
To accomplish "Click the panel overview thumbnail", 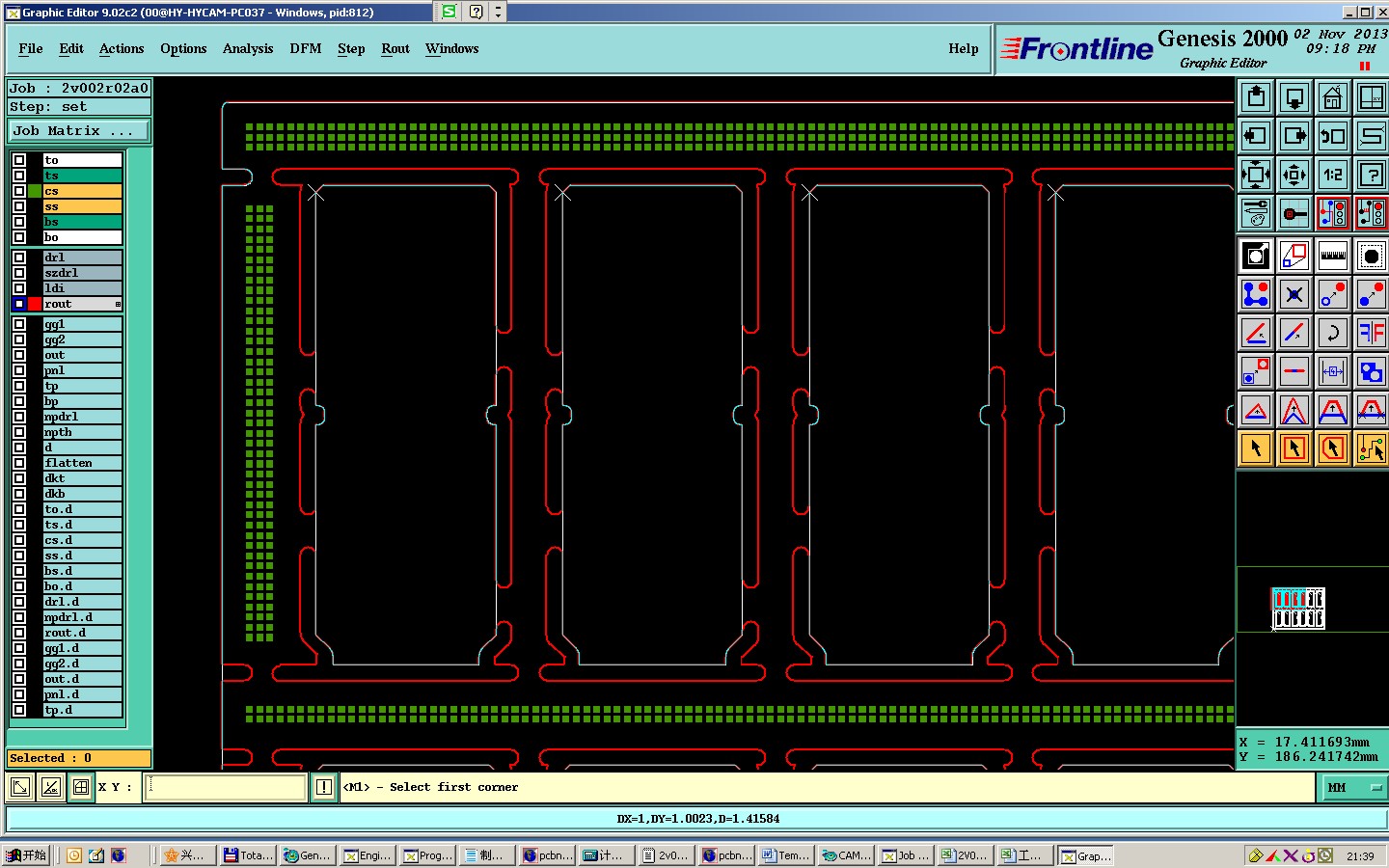I will (1298, 609).
